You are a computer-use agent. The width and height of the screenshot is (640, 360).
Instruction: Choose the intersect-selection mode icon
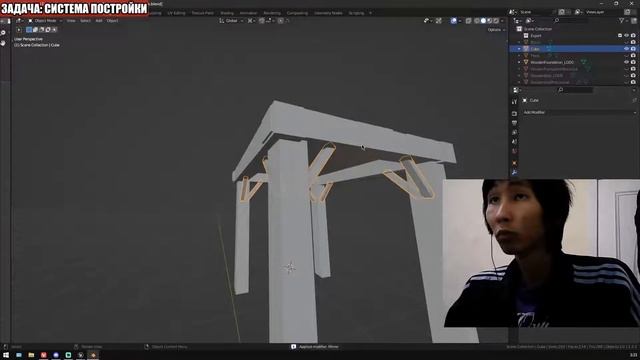[54, 29]
